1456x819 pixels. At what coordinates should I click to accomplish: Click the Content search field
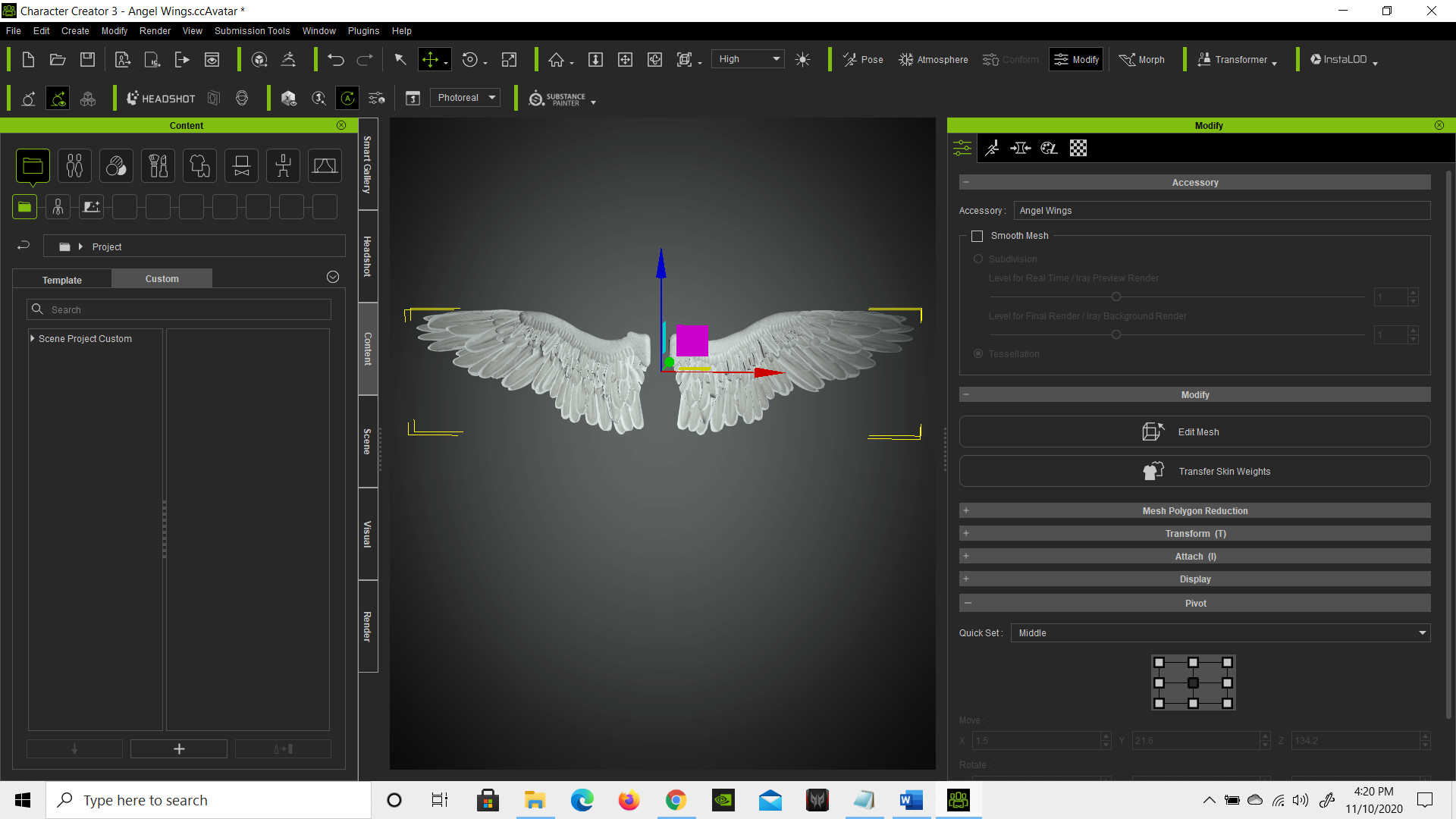[179, 309]
